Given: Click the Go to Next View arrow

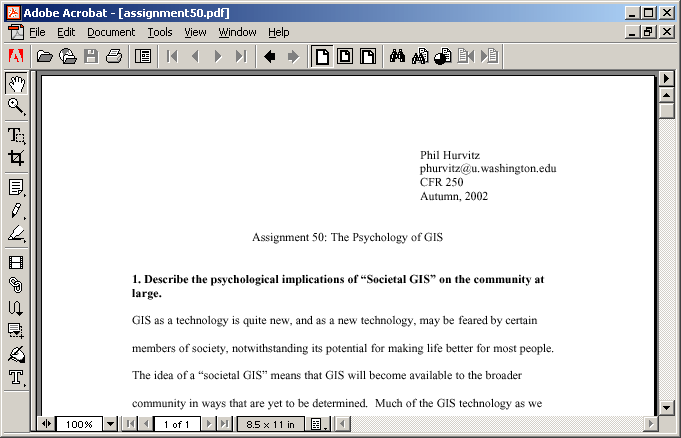Looking at the screenshot, I should point(294,56).
